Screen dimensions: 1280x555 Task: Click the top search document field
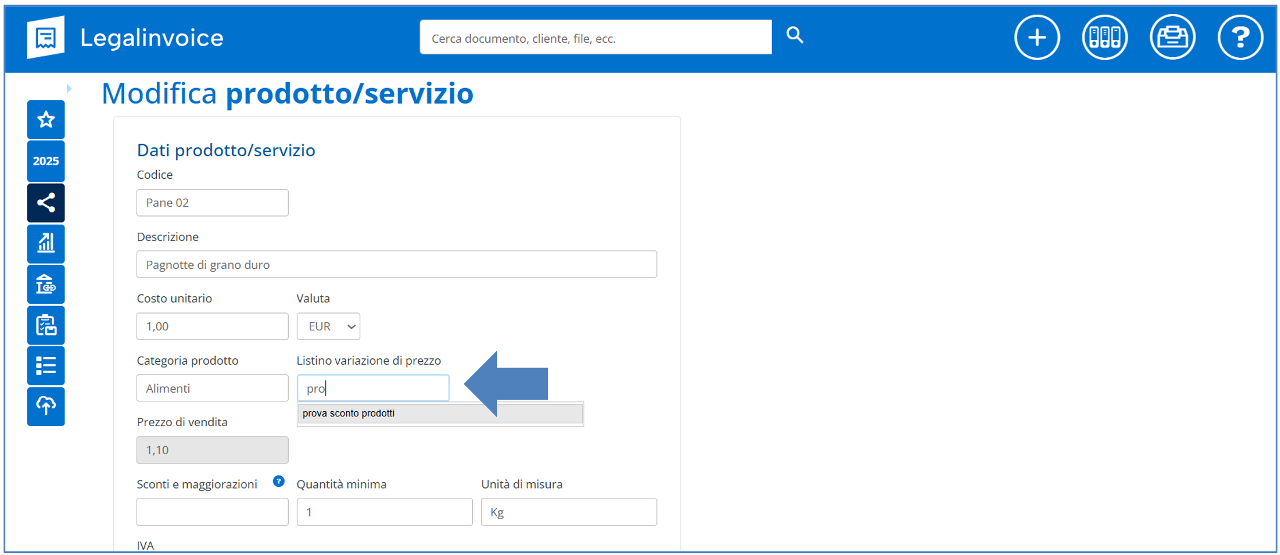click(595, 38)
